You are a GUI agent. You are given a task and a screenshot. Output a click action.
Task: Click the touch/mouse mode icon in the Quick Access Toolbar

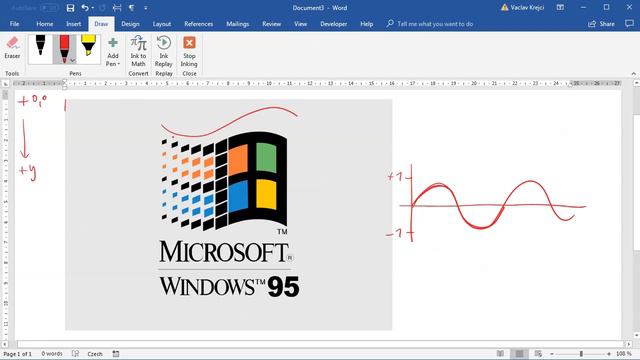click(x=117, y=8)
